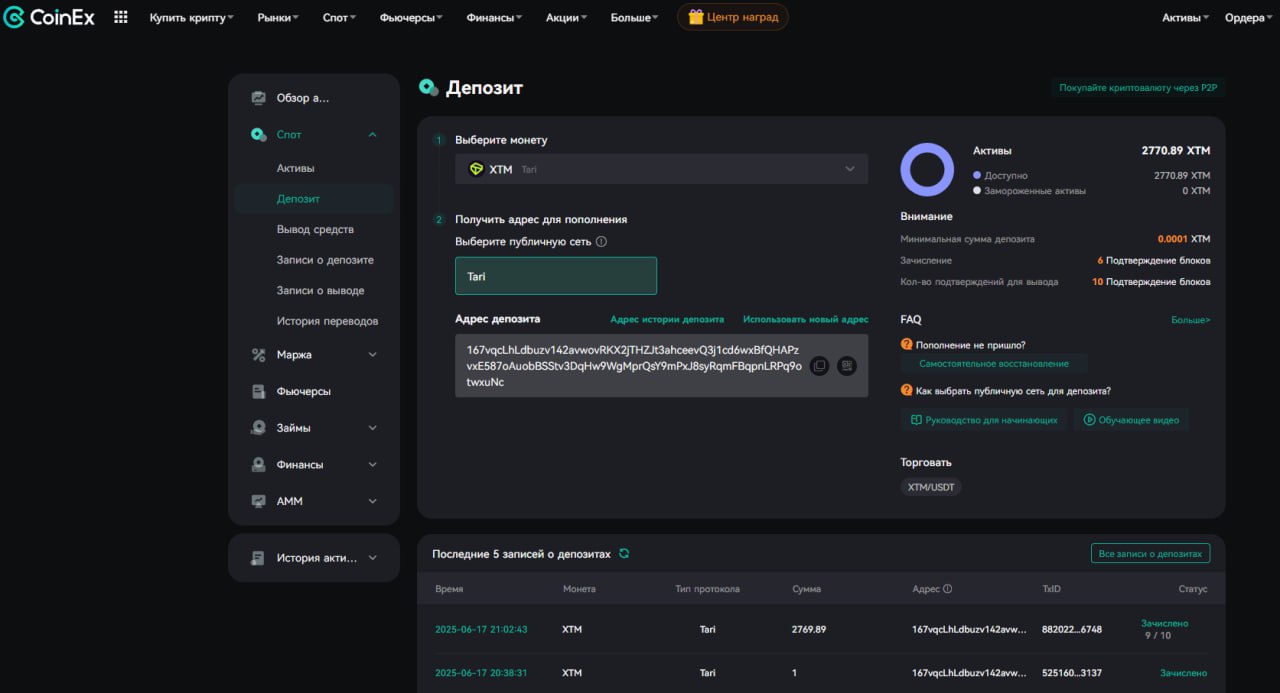1280x693 pixels.
Task: Open Обучающее видео
Action: pyautogui.click(x=1131, y=420)
